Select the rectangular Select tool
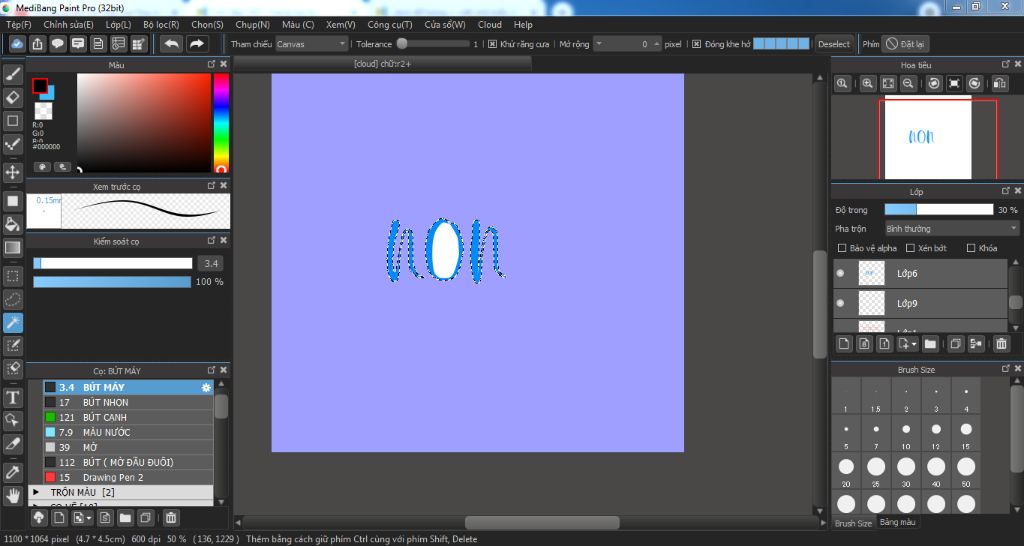The width and height of the screenshot is (1024, 546). click(12, 276)
